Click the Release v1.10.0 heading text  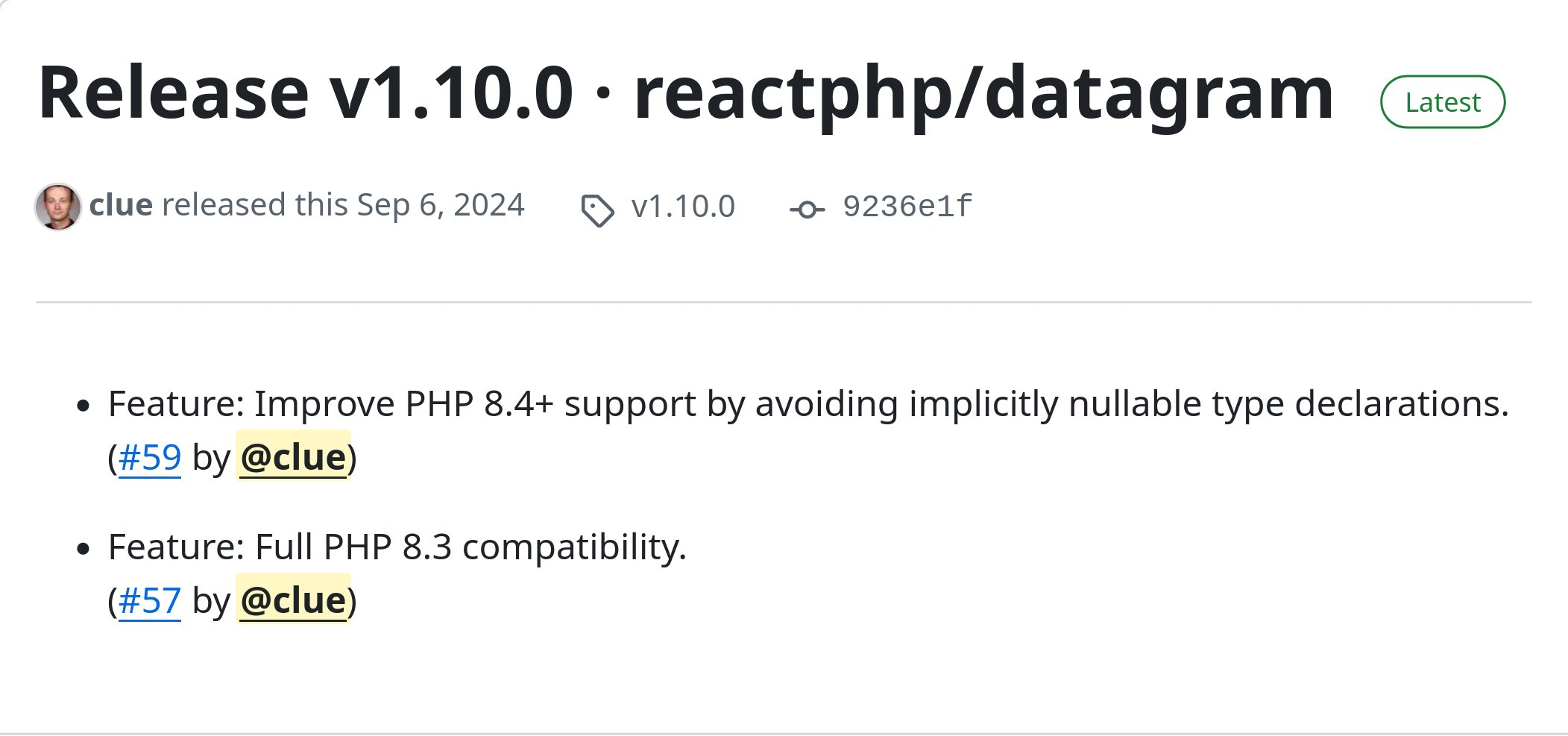(x=306, y=93)
